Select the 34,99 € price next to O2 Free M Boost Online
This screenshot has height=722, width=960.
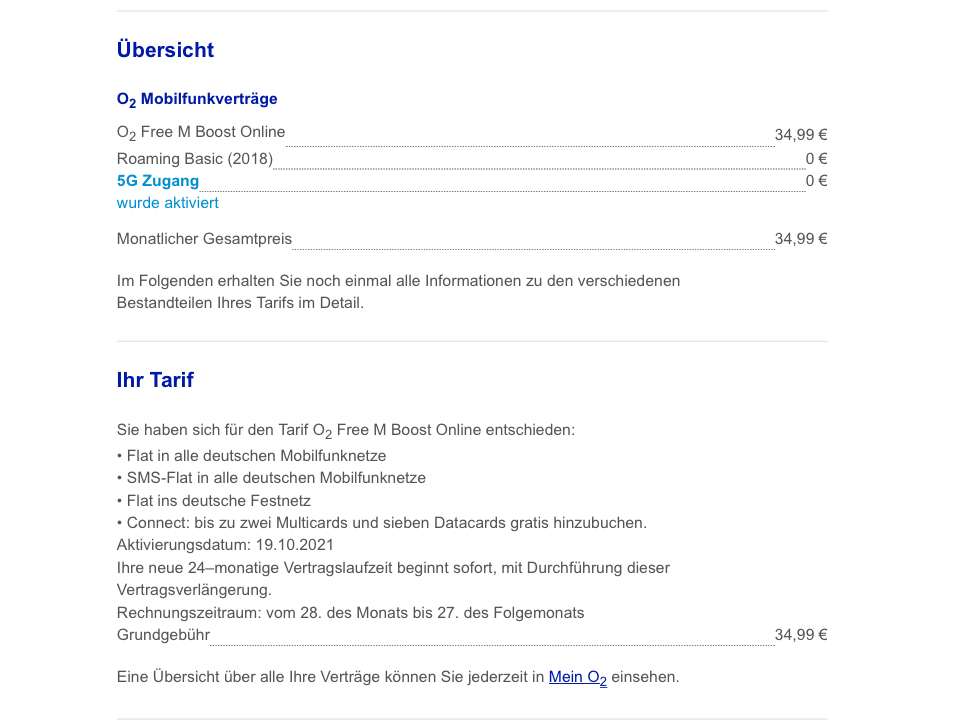tap(801, 135)
